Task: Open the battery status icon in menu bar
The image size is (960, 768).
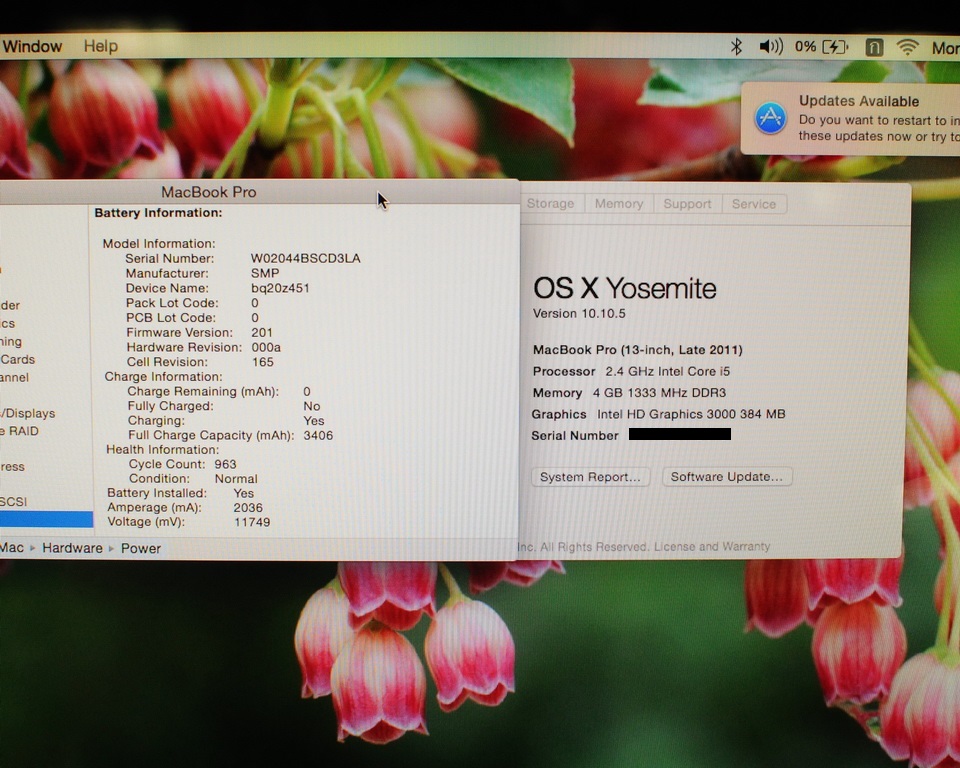Action: coord(835,47)
